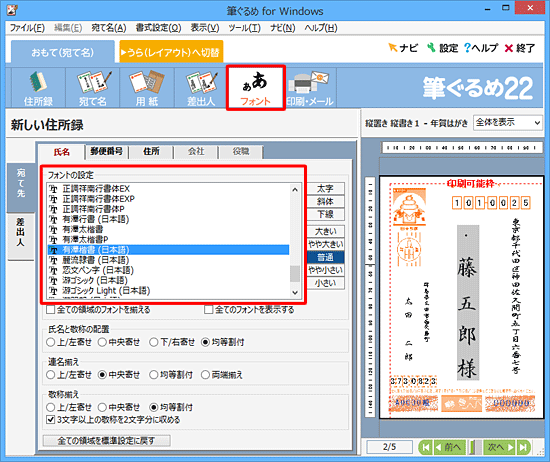Click the ナビ navigation arrow icon
The width and height of the screenshot is (550, 462).
[x=403, y=48]
